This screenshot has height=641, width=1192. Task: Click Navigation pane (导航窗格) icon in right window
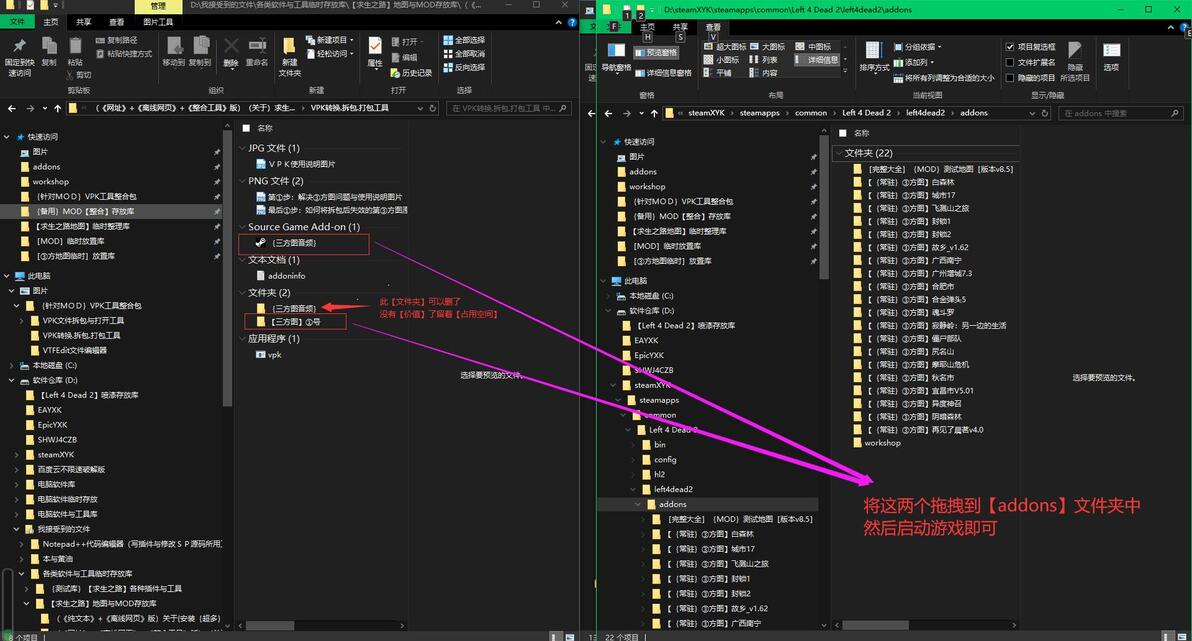pos(617,51)
